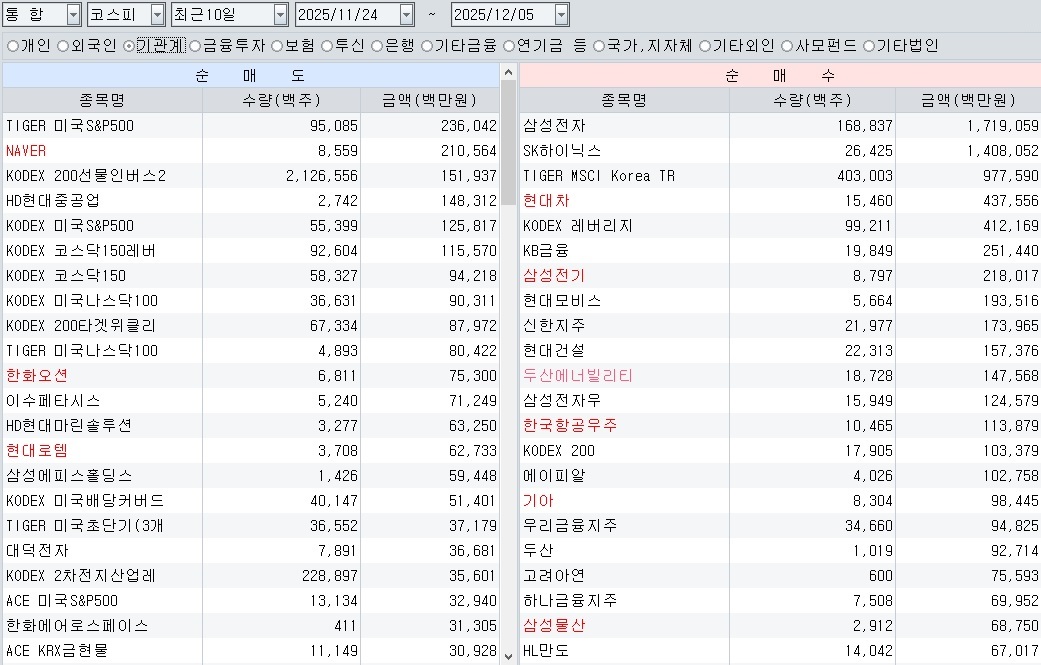Select KODEX 레버리지 row
The height and width of the screenshot is (665, 1041).
pyautogui.click(x=780, y=226)
